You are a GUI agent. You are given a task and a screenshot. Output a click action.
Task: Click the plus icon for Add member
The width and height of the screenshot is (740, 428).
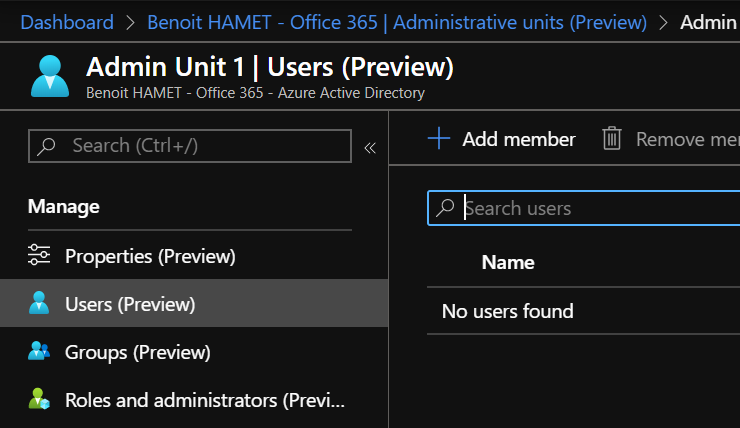click(x=439, y=139)
